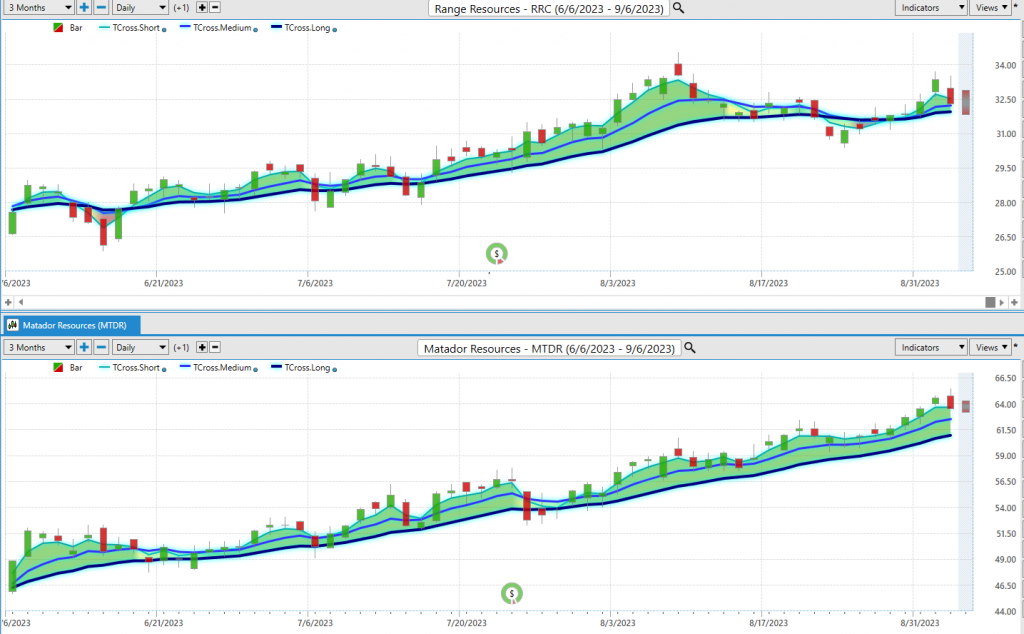Screen dimensions: 1024x634
Task: Click the right scroll arrow below the RRC chart
Action: [1002, 302]
